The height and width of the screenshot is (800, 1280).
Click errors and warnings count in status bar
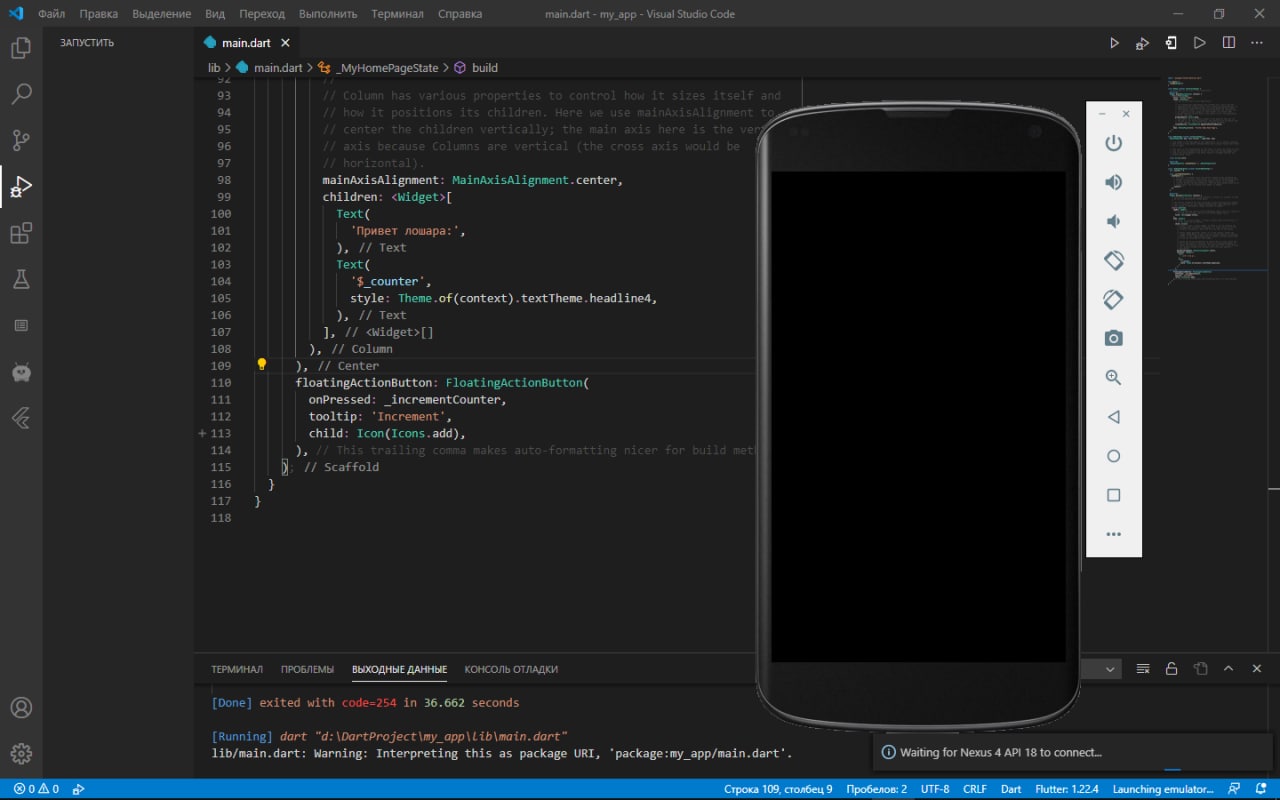36,789
